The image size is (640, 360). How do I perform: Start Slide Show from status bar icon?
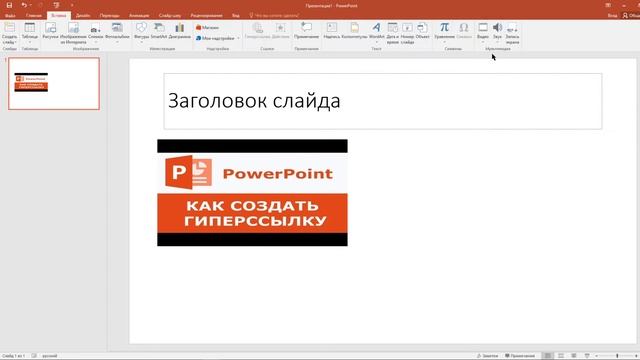(587, 356)
